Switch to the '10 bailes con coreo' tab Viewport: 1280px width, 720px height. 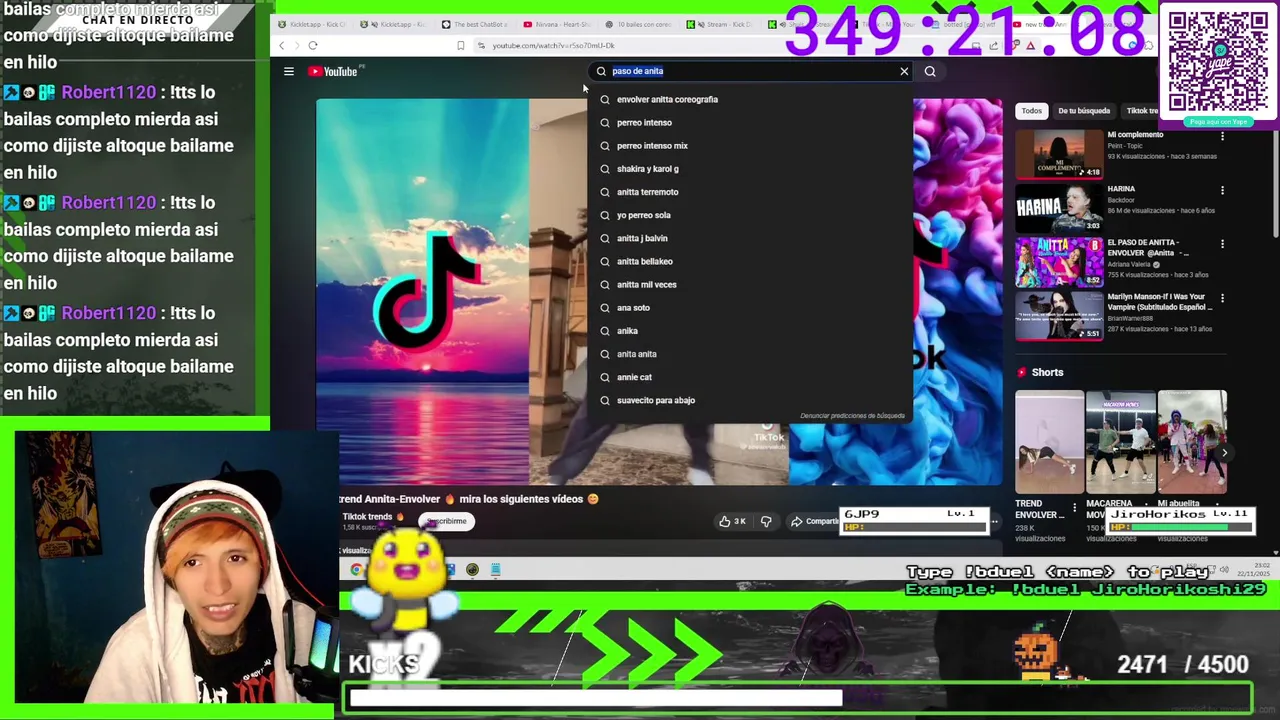(x=638, y=24)
